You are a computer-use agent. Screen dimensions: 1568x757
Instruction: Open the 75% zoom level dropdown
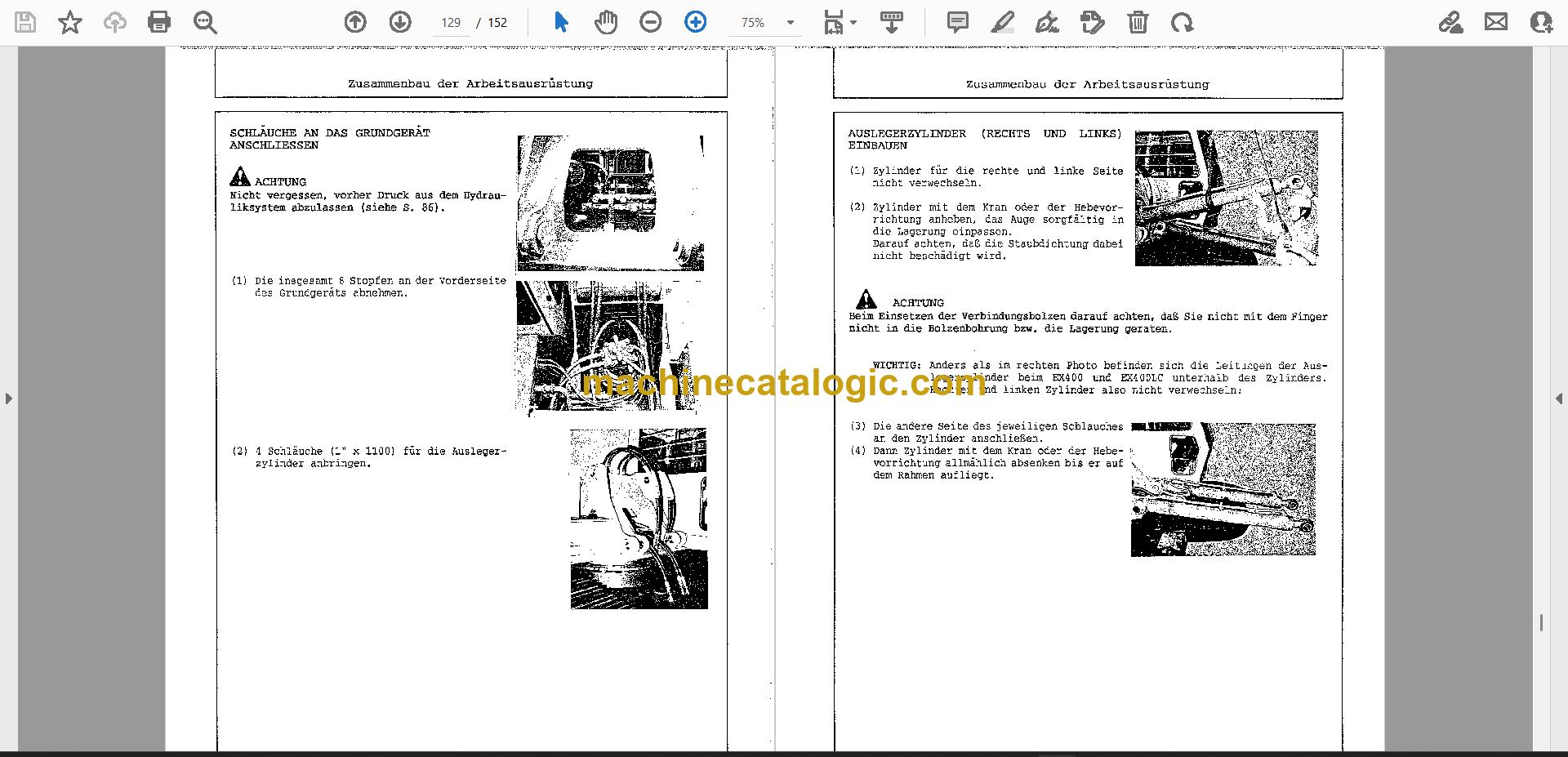[765, 23]
